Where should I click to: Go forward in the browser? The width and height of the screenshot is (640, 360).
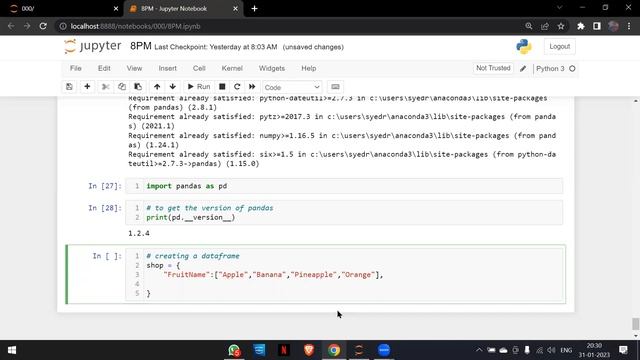[x=27, y=26]
